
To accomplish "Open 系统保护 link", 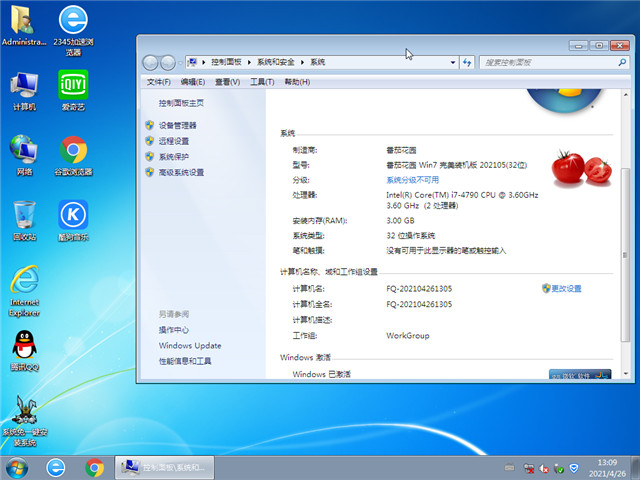I will click(x=174, y=157).
